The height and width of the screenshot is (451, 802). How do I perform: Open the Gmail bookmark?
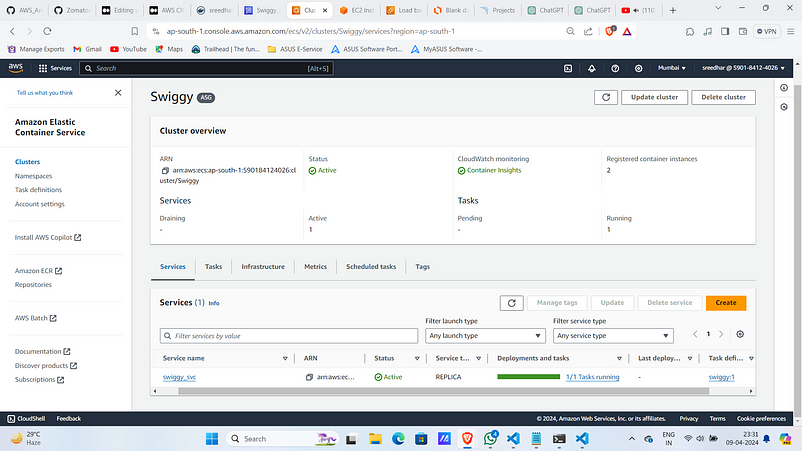(x=87, y=49)
